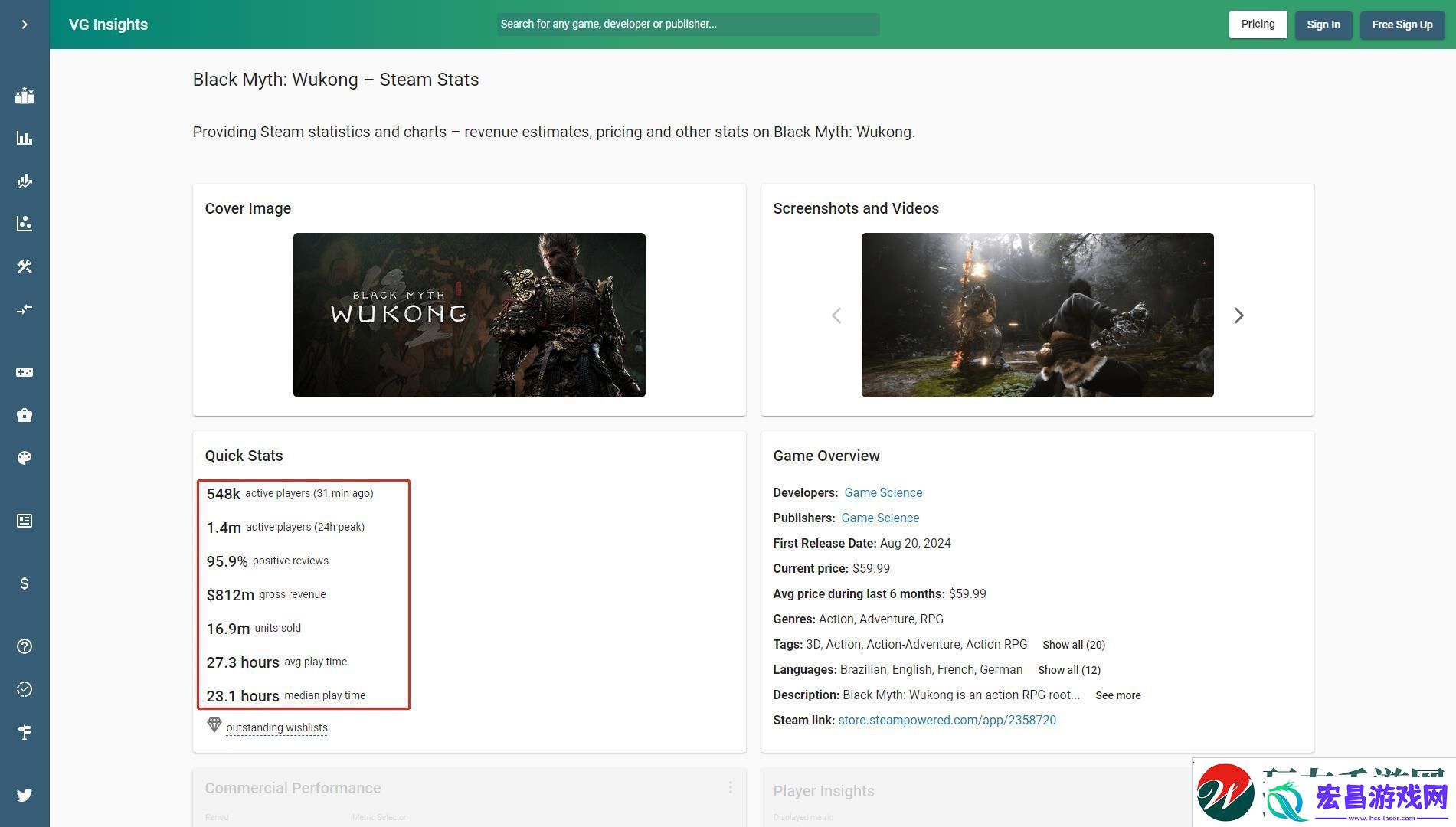Focus the game search field
This screenshot has width=1456, height=827.
(688, 24)
